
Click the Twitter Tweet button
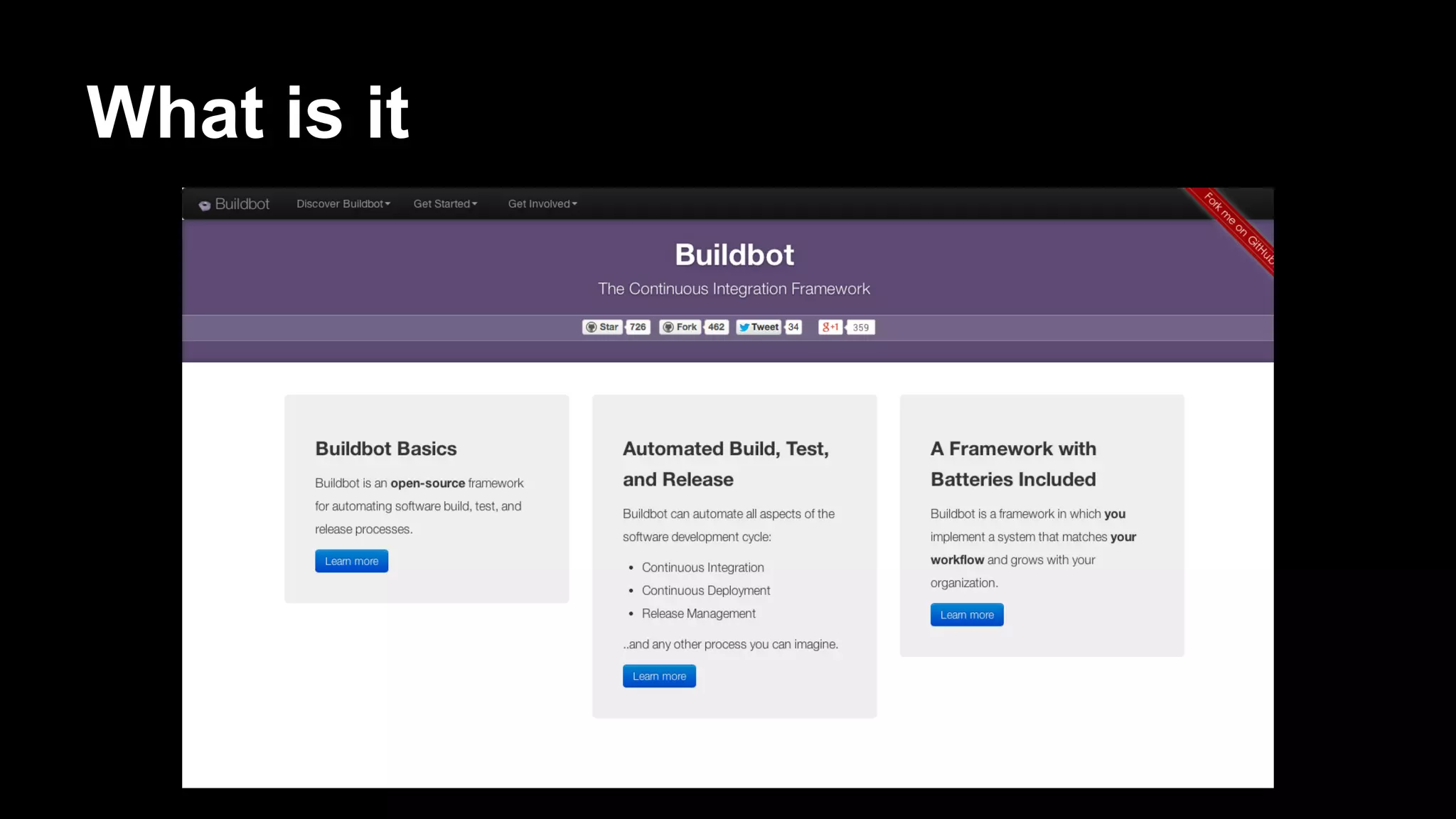(x=759, y=327)
